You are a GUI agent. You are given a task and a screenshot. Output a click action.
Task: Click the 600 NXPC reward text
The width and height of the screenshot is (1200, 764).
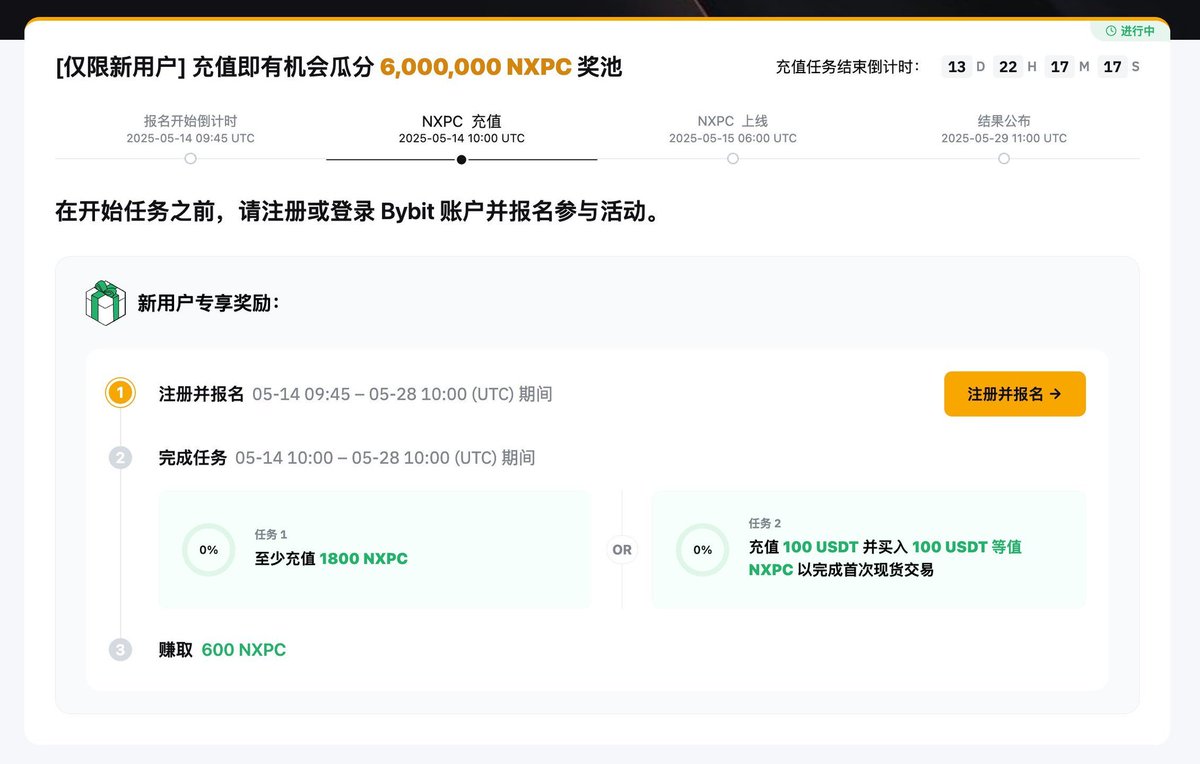coord(244,650)
